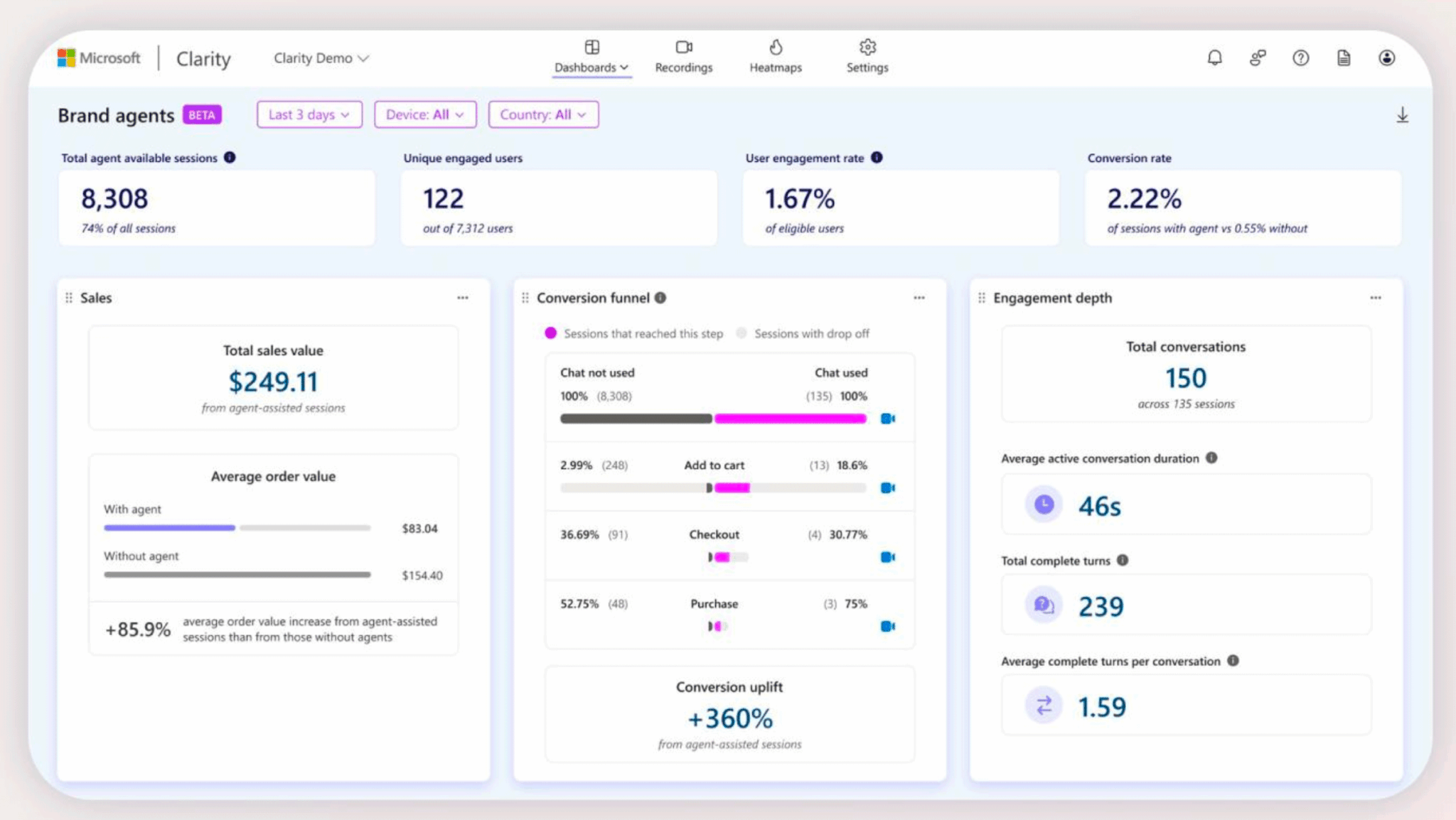Toggle 'Sessions with drop off' legend
Viewport: 1456px width, 820px height.
[x=803, y=333]
